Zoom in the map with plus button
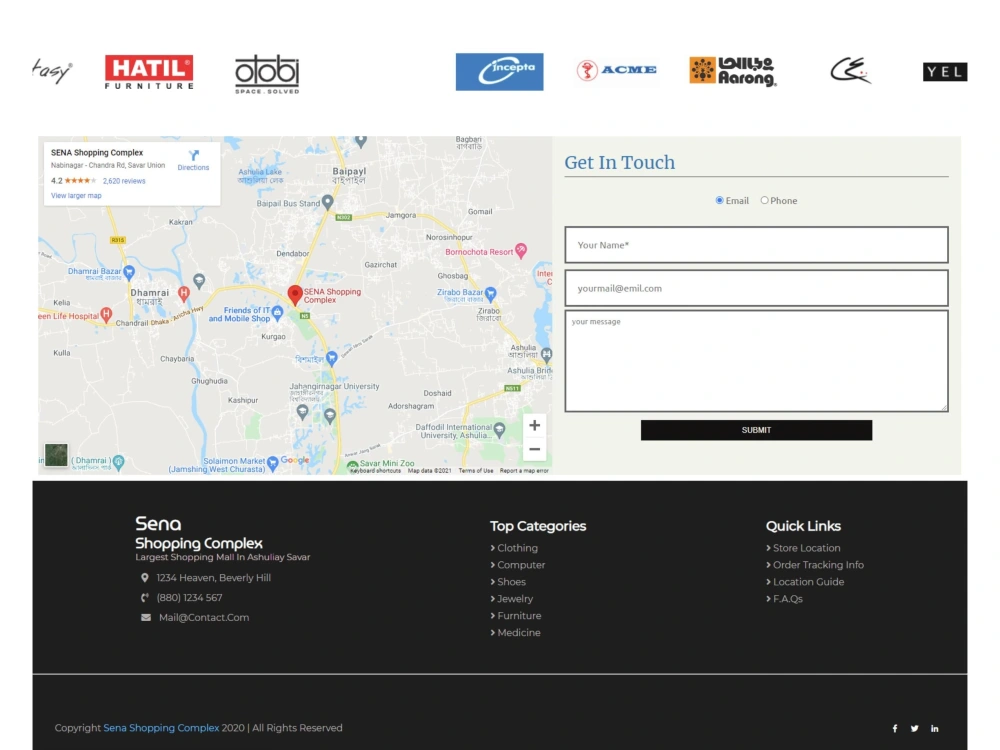Viewport: 1000px width, 750px height. point(534,425)
